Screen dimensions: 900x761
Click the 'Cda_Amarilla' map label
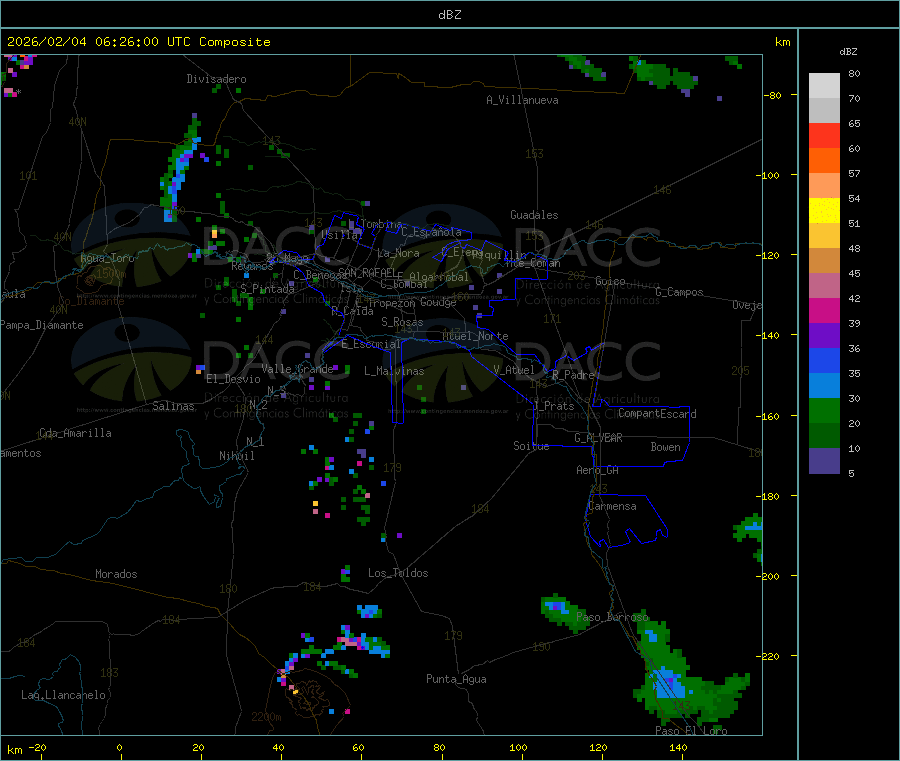[x=75, y=433]
